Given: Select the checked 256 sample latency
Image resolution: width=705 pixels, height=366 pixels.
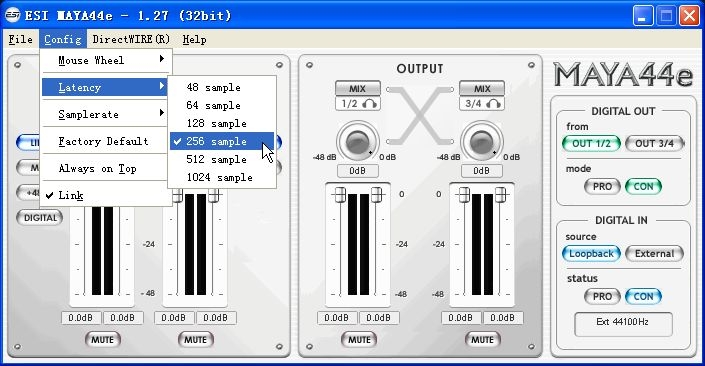Looking at the screenshot, I should click(222, 141).
